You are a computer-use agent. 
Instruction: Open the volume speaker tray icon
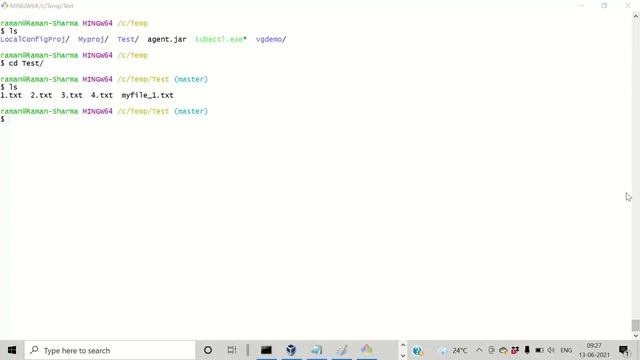551,350
